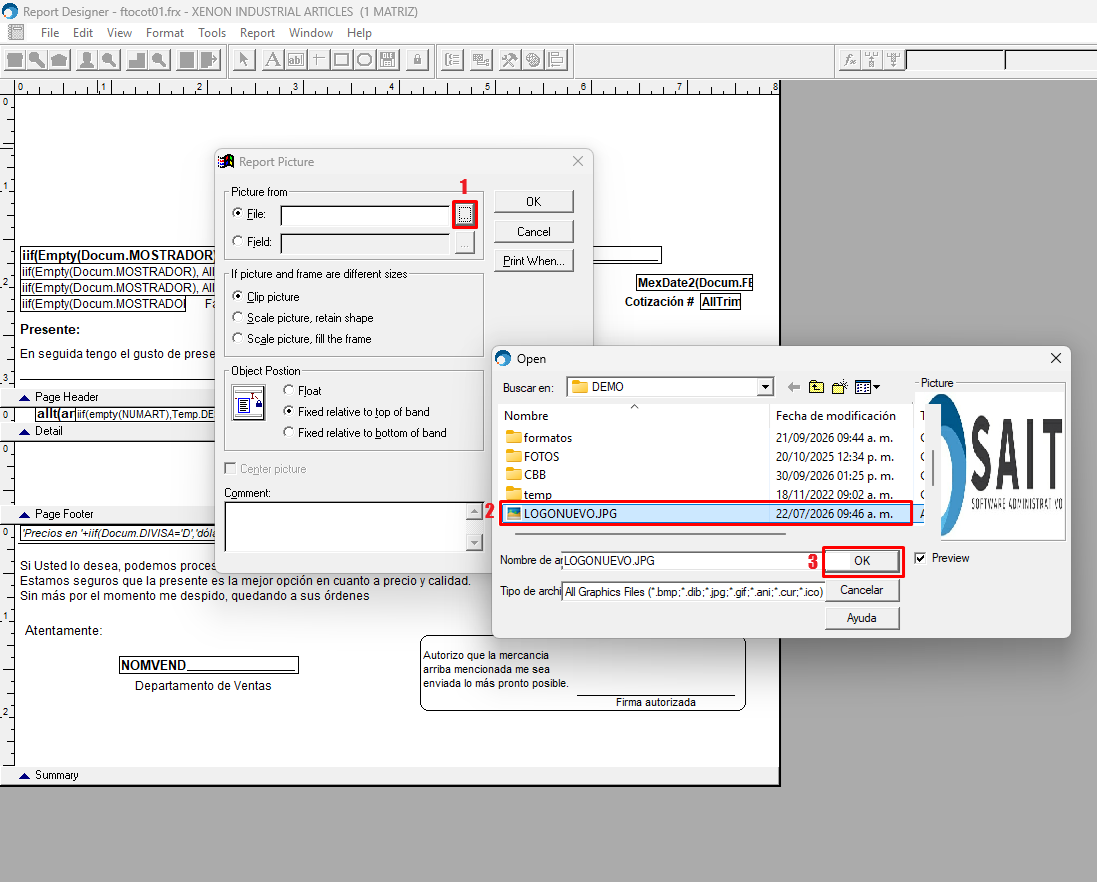Click the Print When... button

click(534, 261)
